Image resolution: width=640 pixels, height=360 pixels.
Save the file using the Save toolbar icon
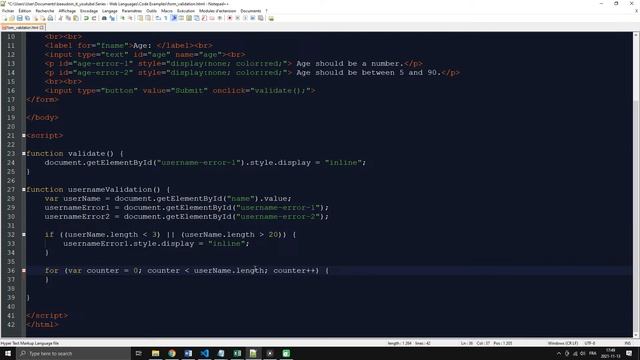pyautogui.click(x=20, y=18)
